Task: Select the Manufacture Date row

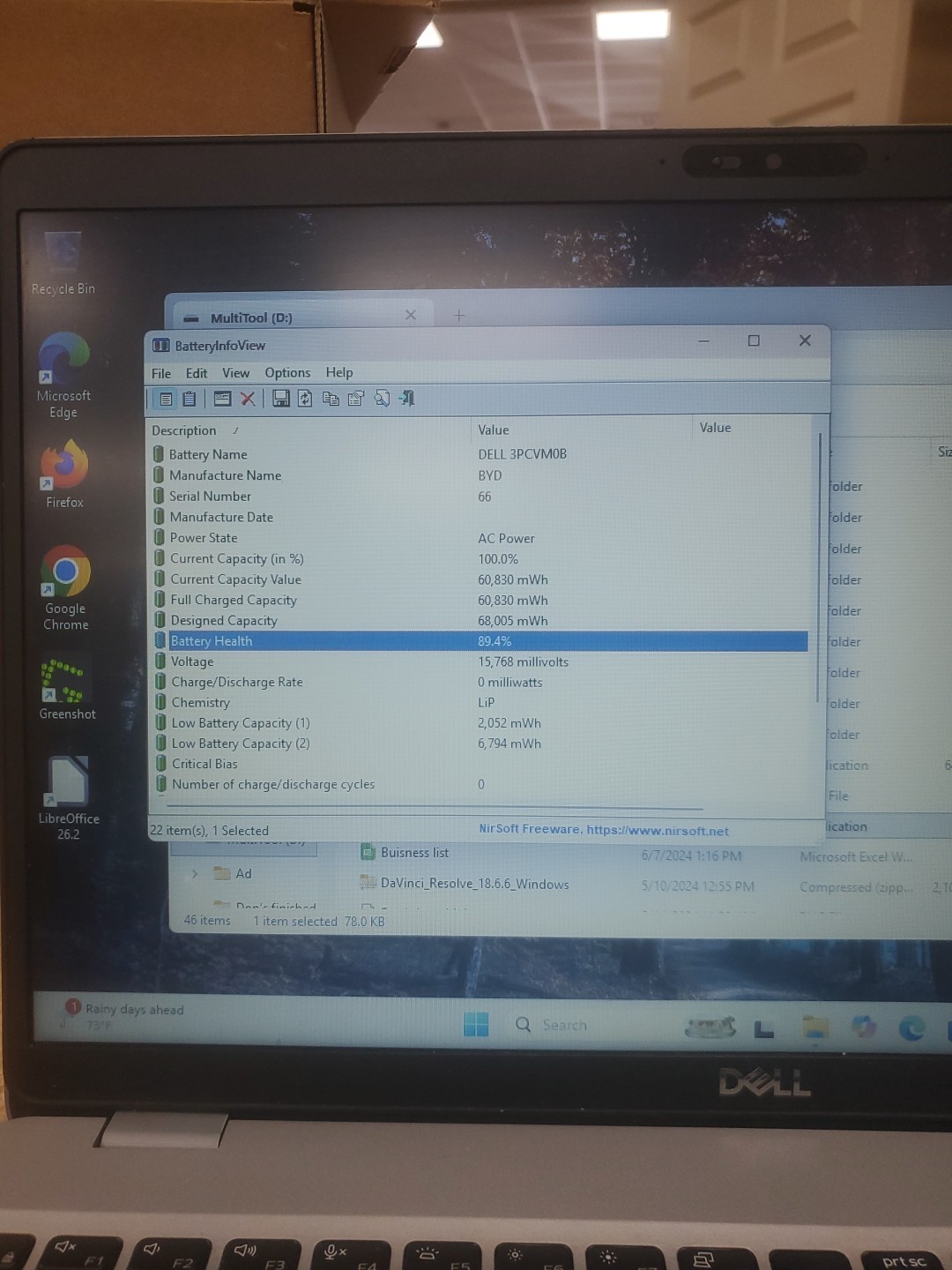Action: click(x=480, y=517)
